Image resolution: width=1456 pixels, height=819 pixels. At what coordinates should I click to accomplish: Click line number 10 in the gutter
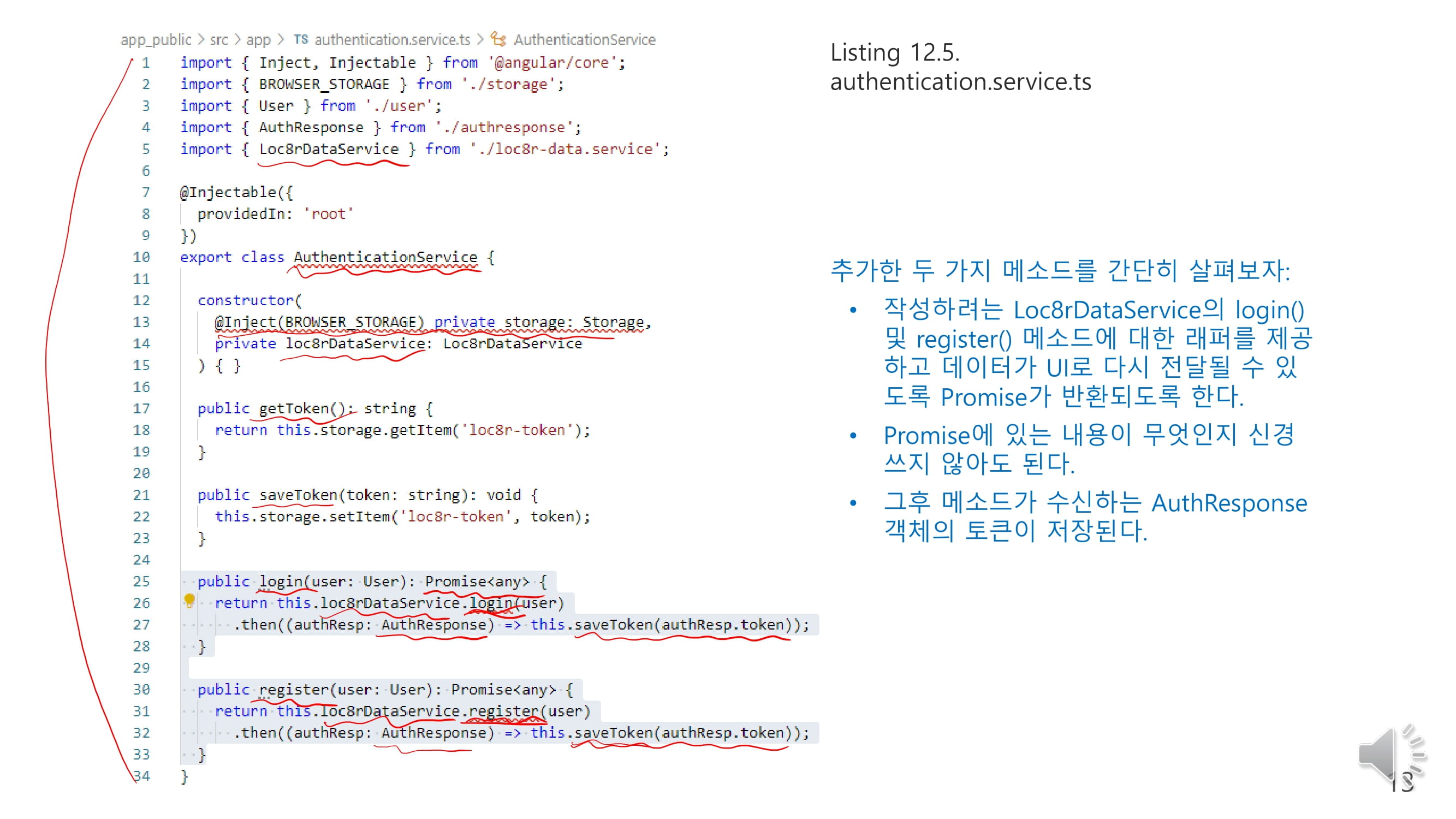click(141, 257)
